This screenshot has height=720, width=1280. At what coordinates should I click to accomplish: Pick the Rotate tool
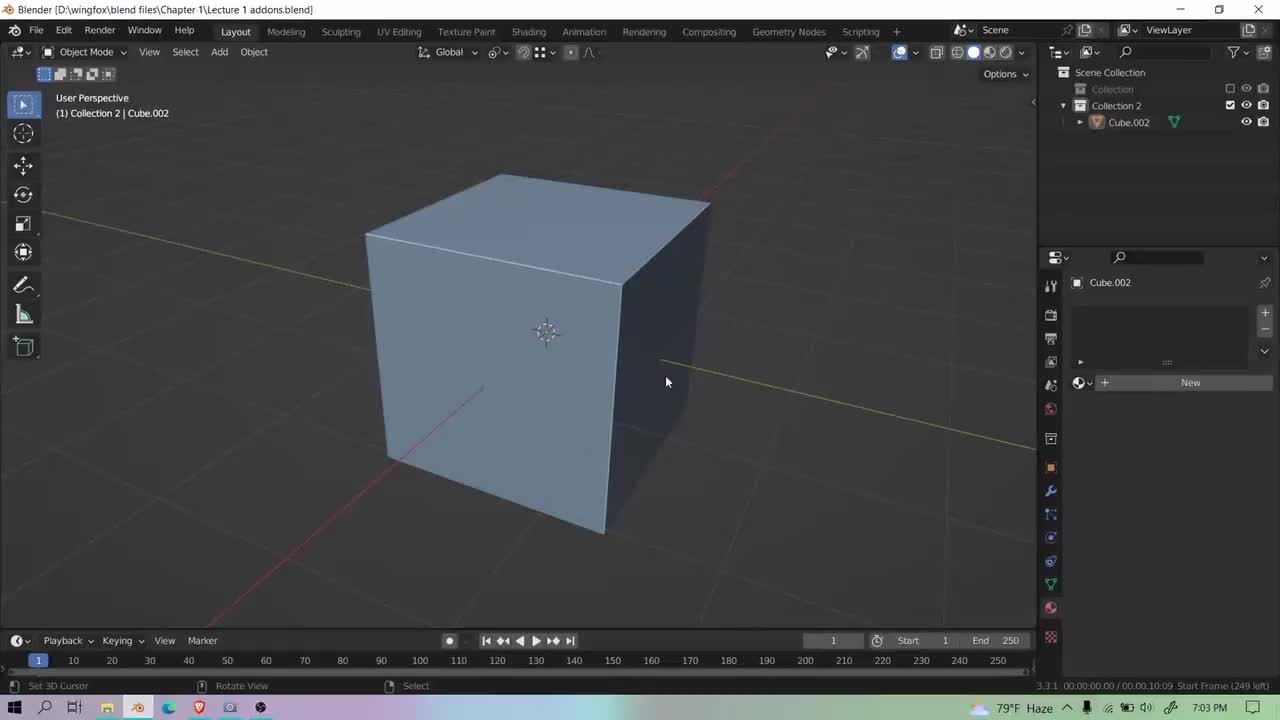[x=23, y=195]
